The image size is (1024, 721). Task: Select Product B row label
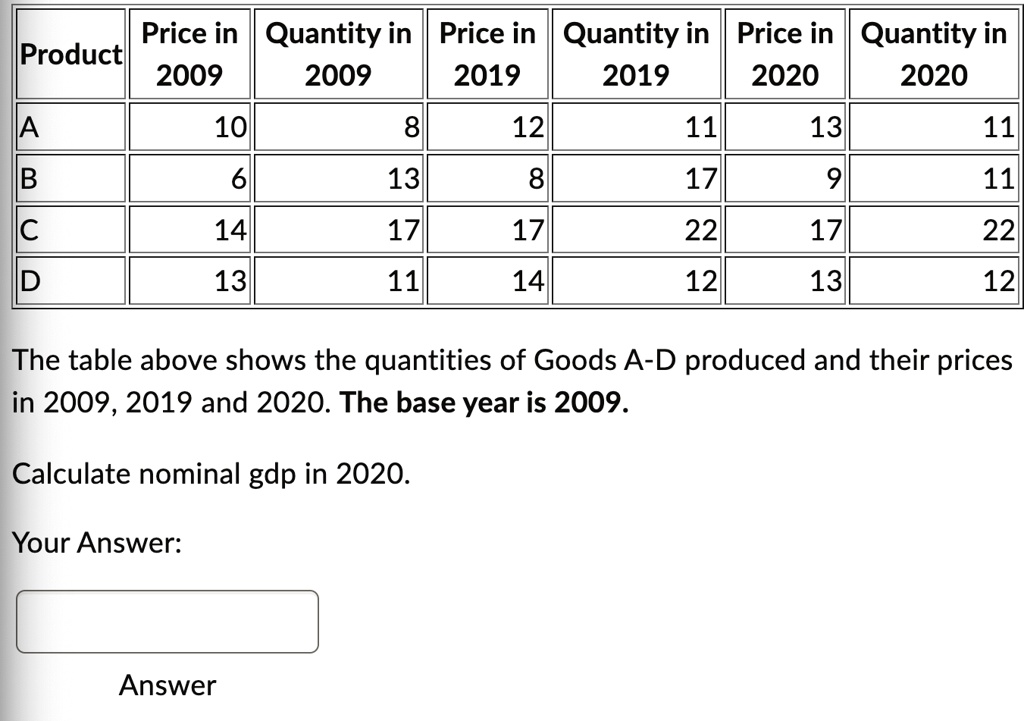click(x=71, y=178)
